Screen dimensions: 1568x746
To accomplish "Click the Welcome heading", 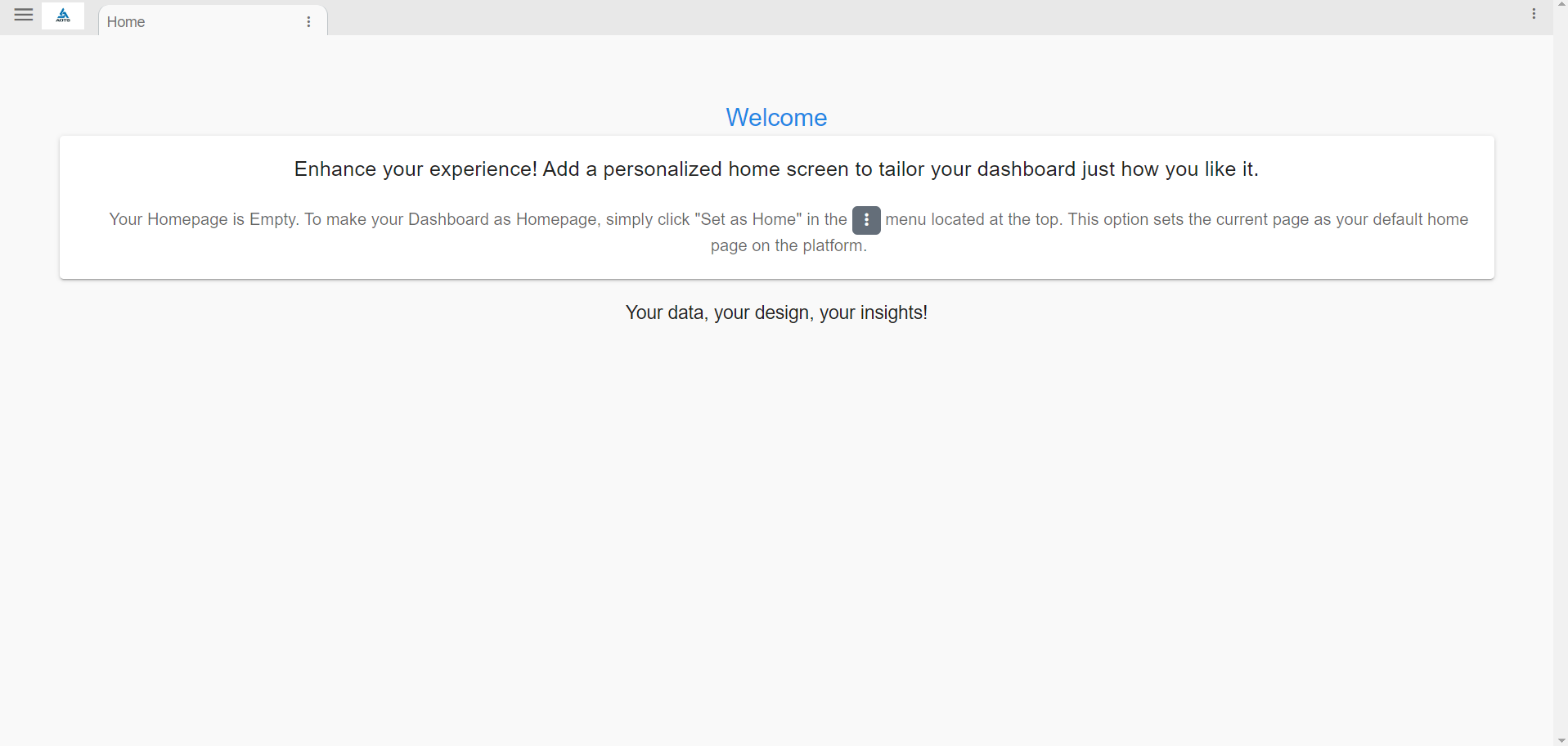I will click(775, 118).
